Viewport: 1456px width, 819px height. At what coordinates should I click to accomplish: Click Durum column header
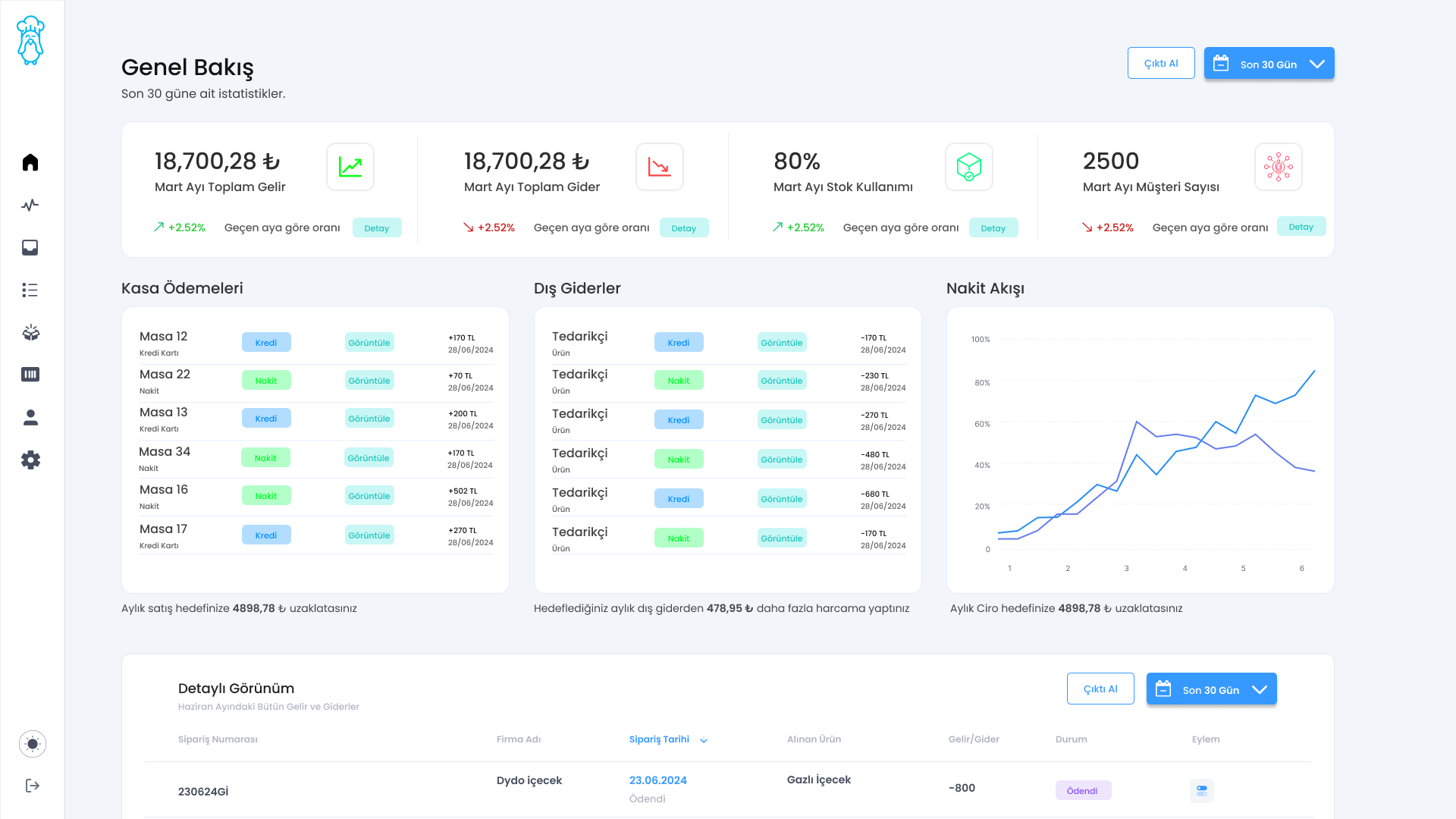click(x=1071, y=739)
